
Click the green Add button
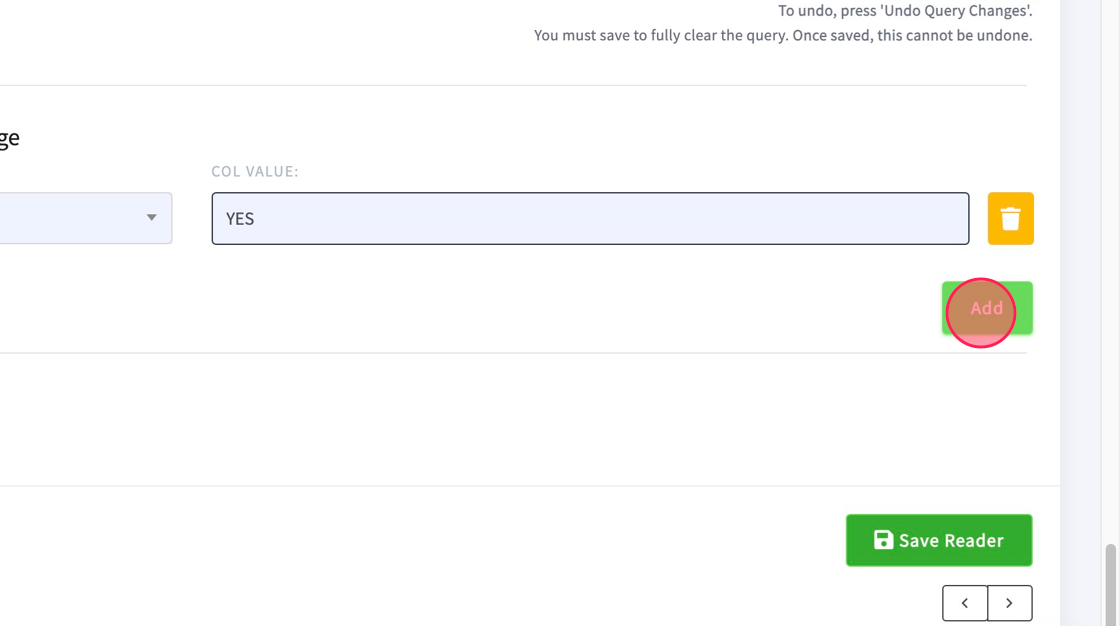(987, 308)
